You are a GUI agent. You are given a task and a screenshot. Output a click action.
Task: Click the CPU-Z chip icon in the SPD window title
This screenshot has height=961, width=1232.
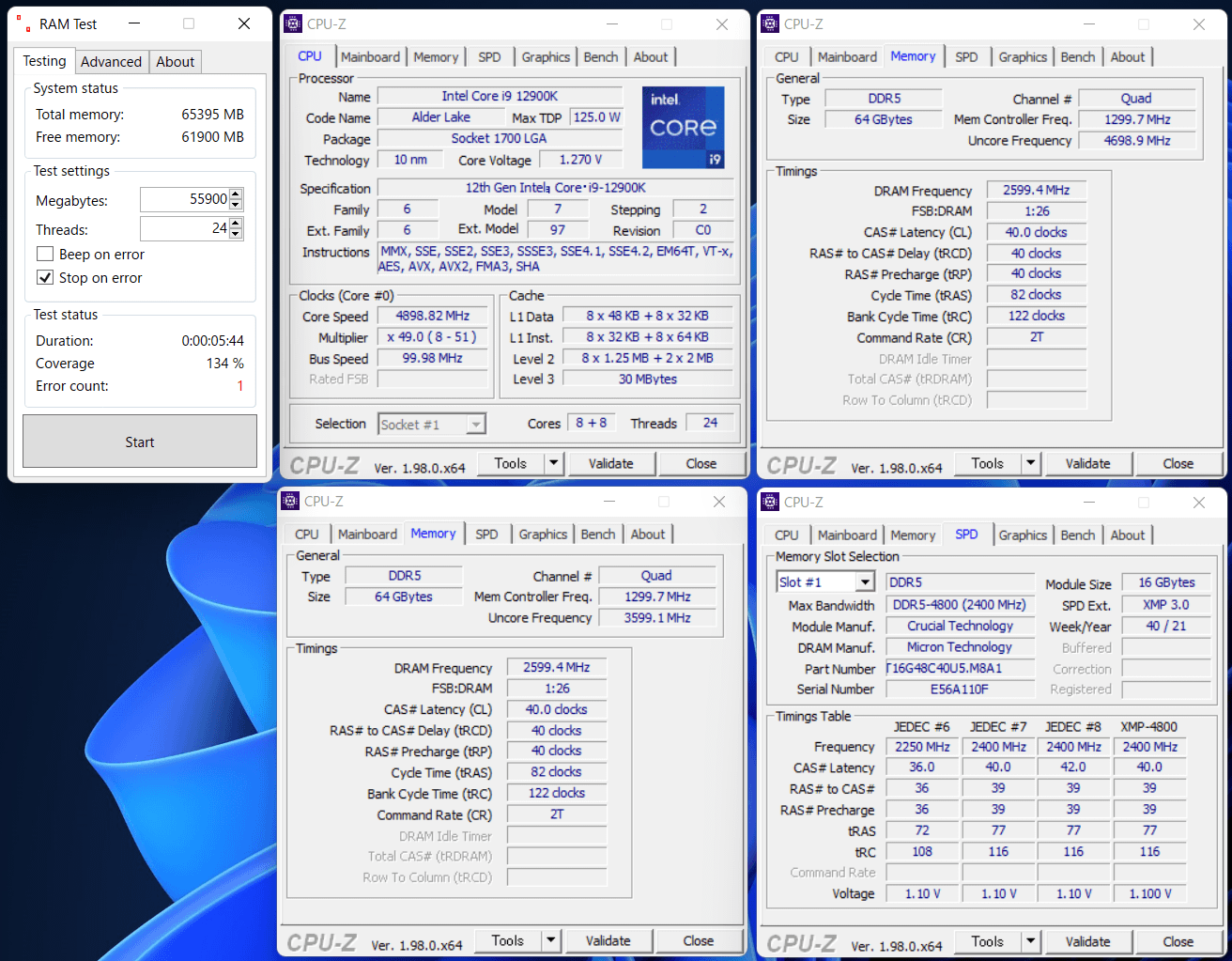tap(770, 502)
